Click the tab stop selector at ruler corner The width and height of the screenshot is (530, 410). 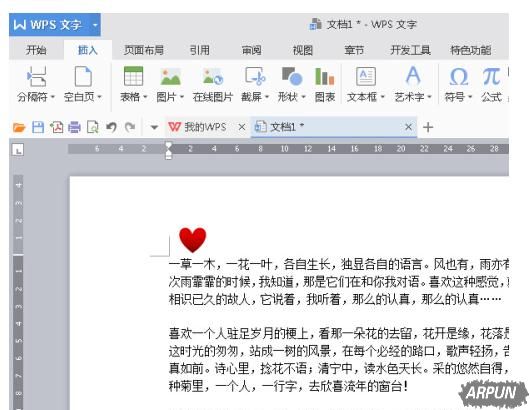point(18,149)
